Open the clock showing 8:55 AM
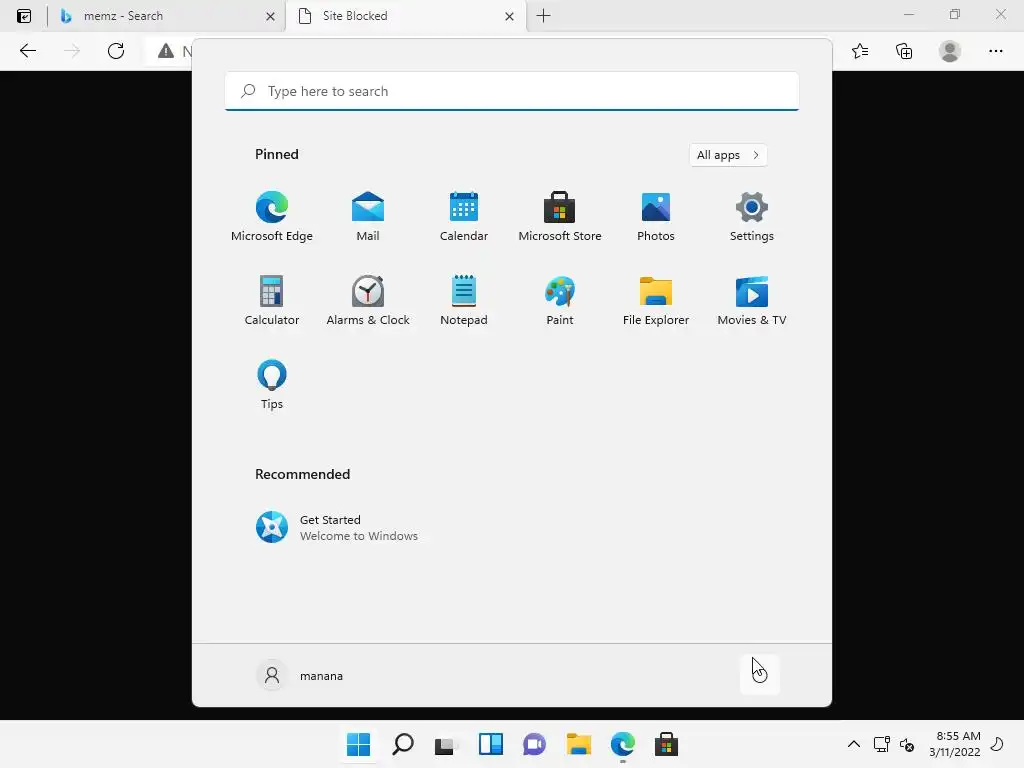1024x768 pixels. [955, 744]
